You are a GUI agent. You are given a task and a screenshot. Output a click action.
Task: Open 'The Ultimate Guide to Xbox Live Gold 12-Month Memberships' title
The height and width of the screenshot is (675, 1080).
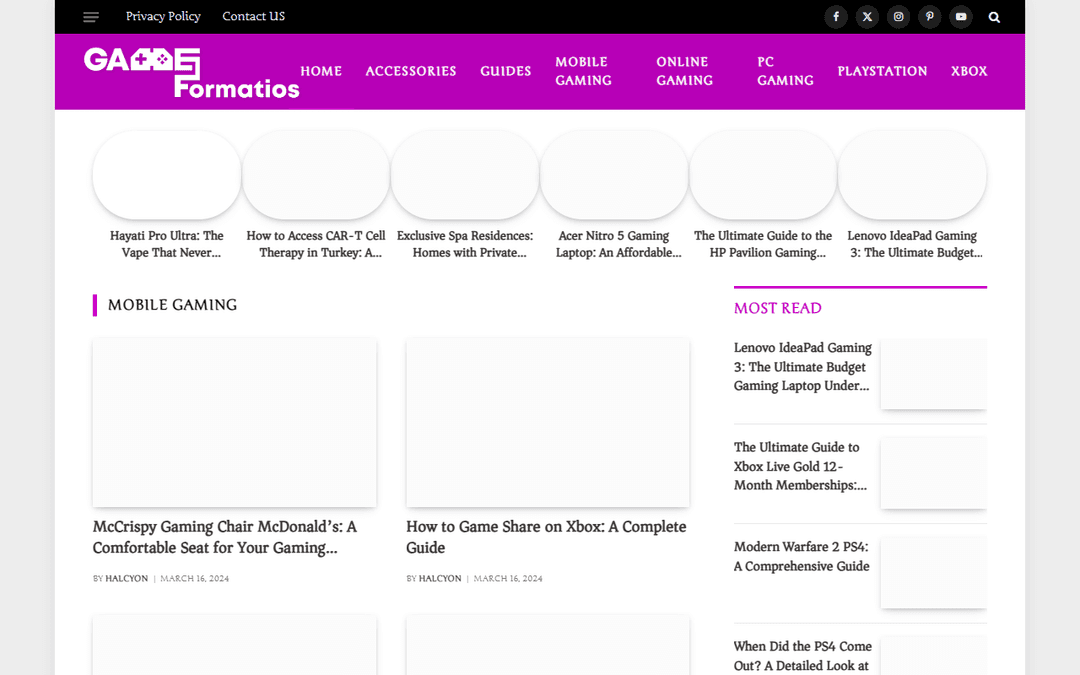[800, 466]
